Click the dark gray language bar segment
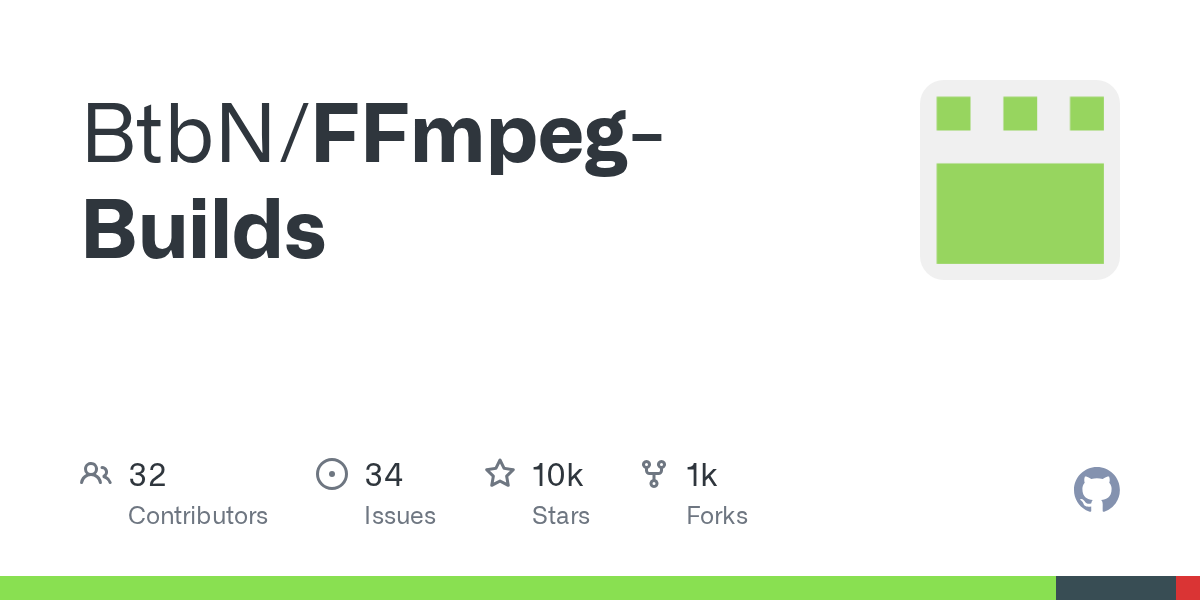Viewport: 1200px width, 600px height. coord(1115,588)
